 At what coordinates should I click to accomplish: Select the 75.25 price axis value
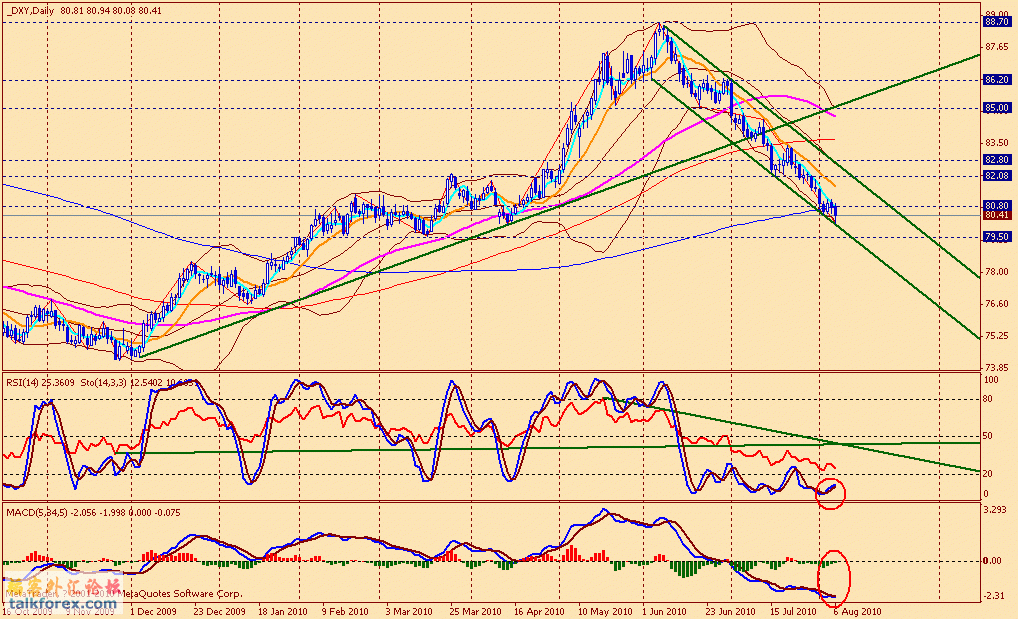tap(997, 336)
